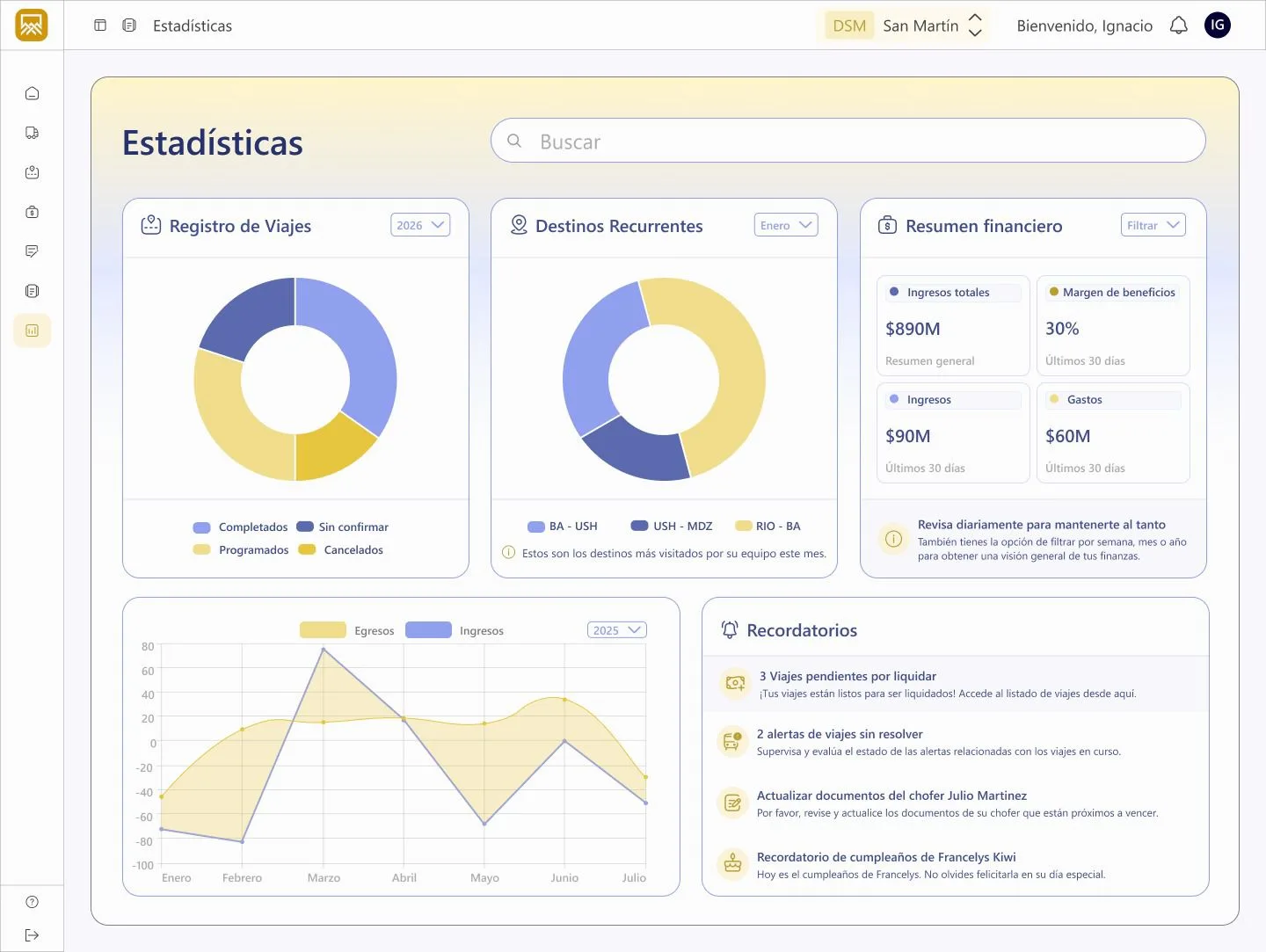1266x952 pixels.
Task: Click the logout icon at bottom left
Action: tap(32, 935)
